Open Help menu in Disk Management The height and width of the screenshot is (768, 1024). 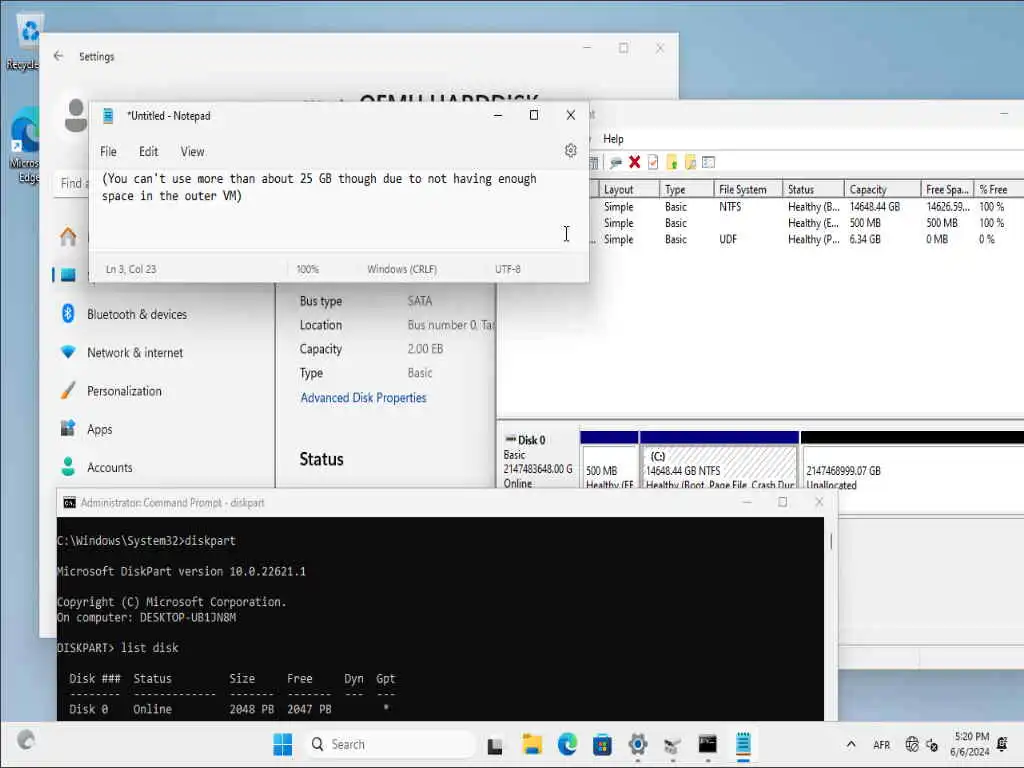613,138
